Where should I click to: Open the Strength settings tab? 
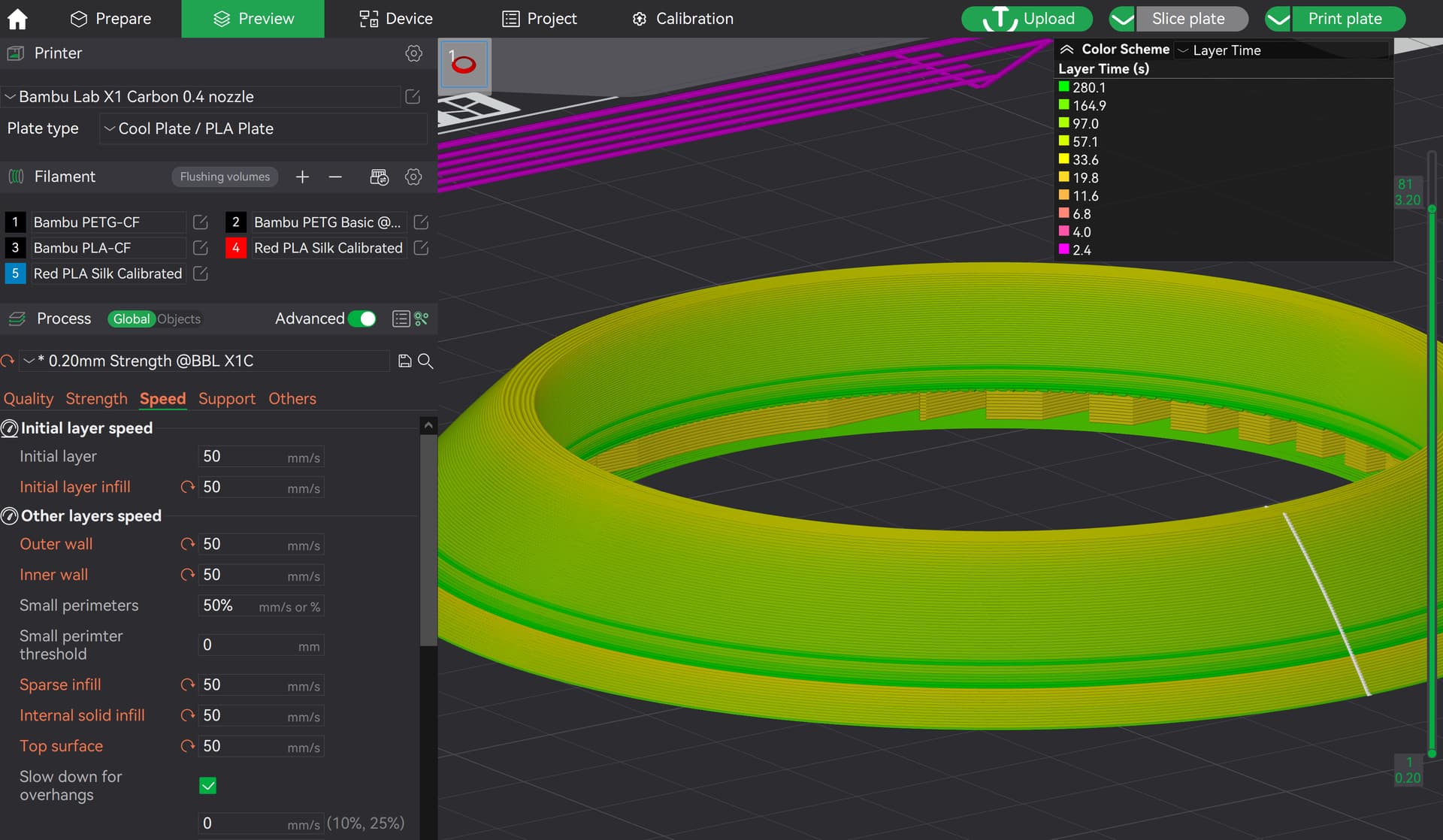96,399
